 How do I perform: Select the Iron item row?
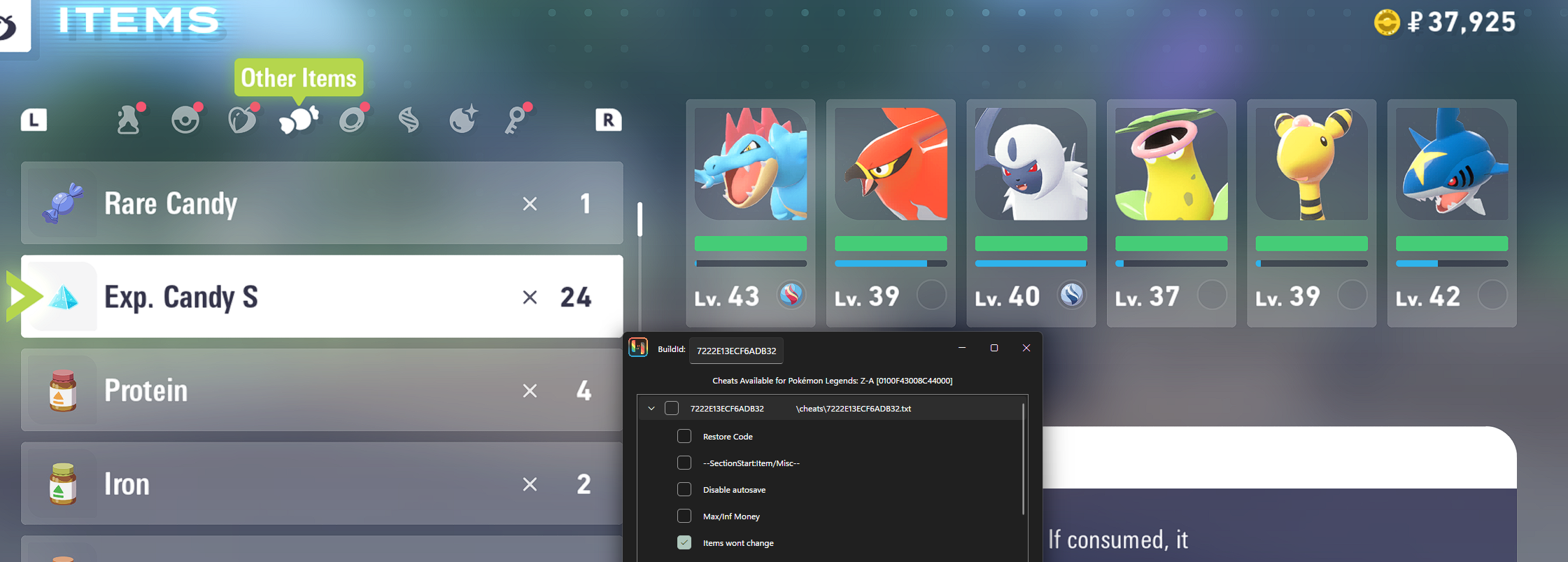click(322, 484)
